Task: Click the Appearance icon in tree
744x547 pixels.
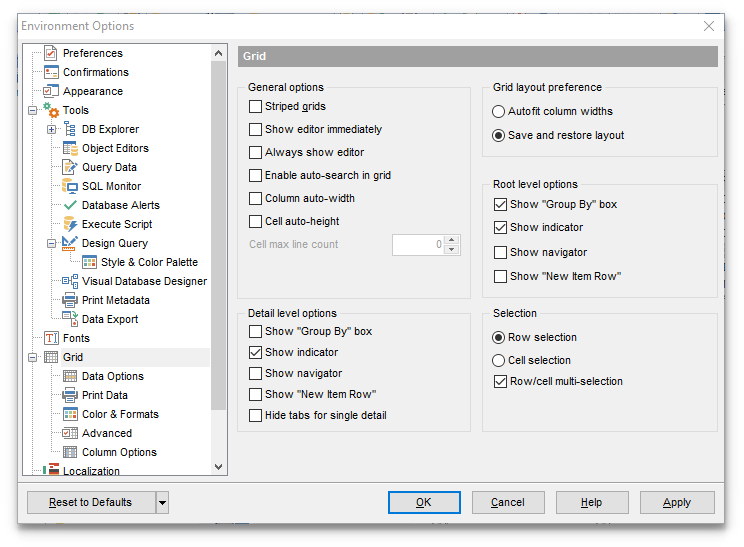Action: 51,91
